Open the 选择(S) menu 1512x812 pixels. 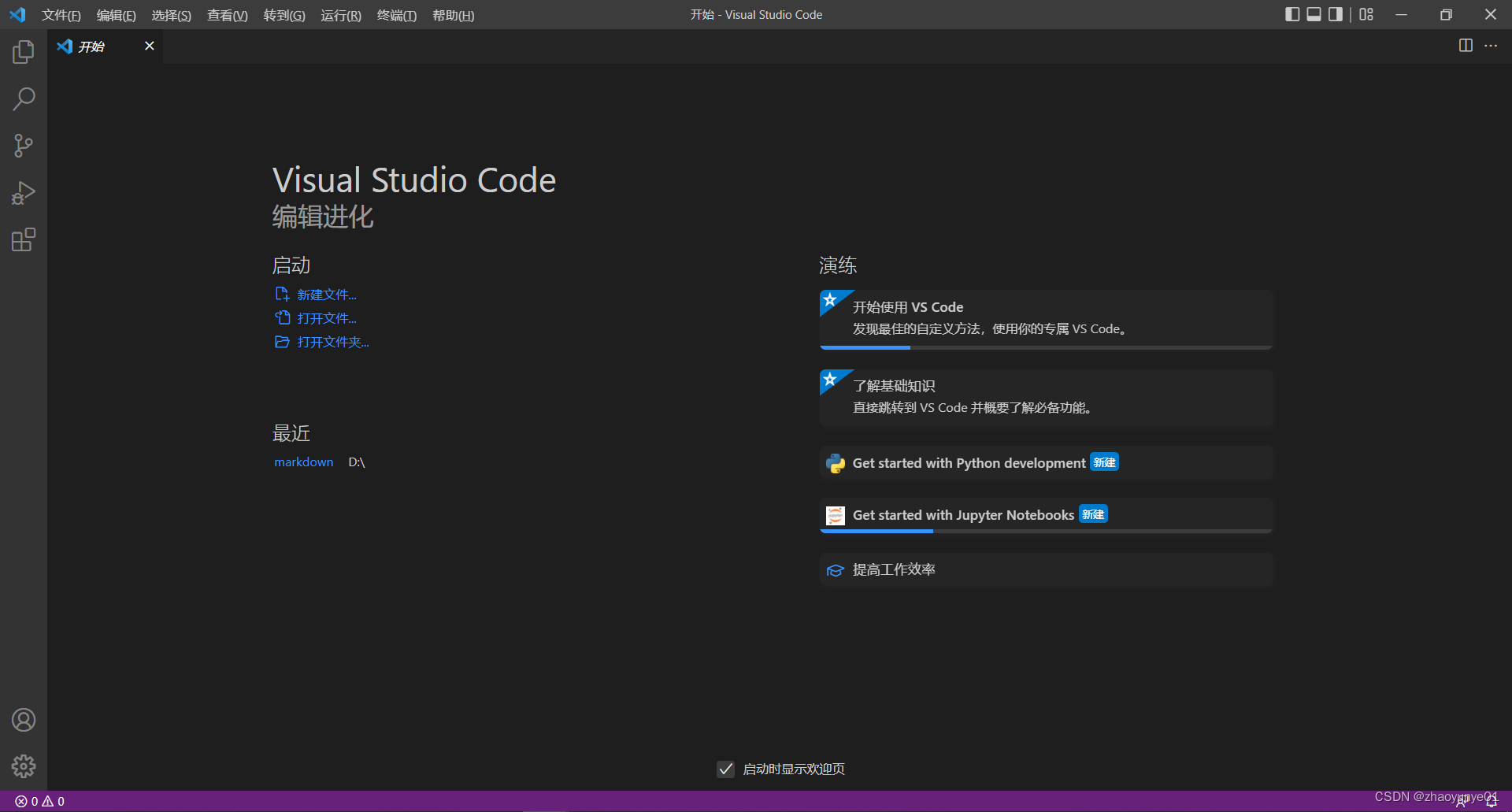172,15
